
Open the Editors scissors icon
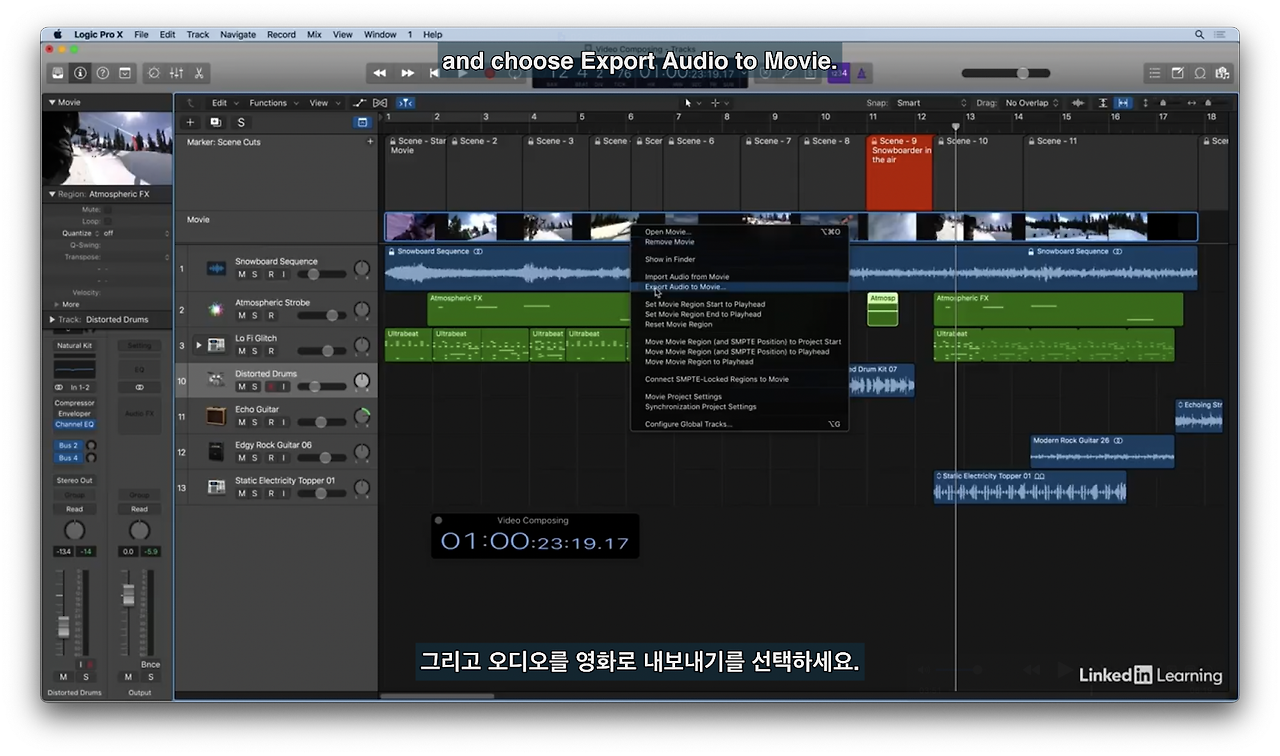pos(199,73)
